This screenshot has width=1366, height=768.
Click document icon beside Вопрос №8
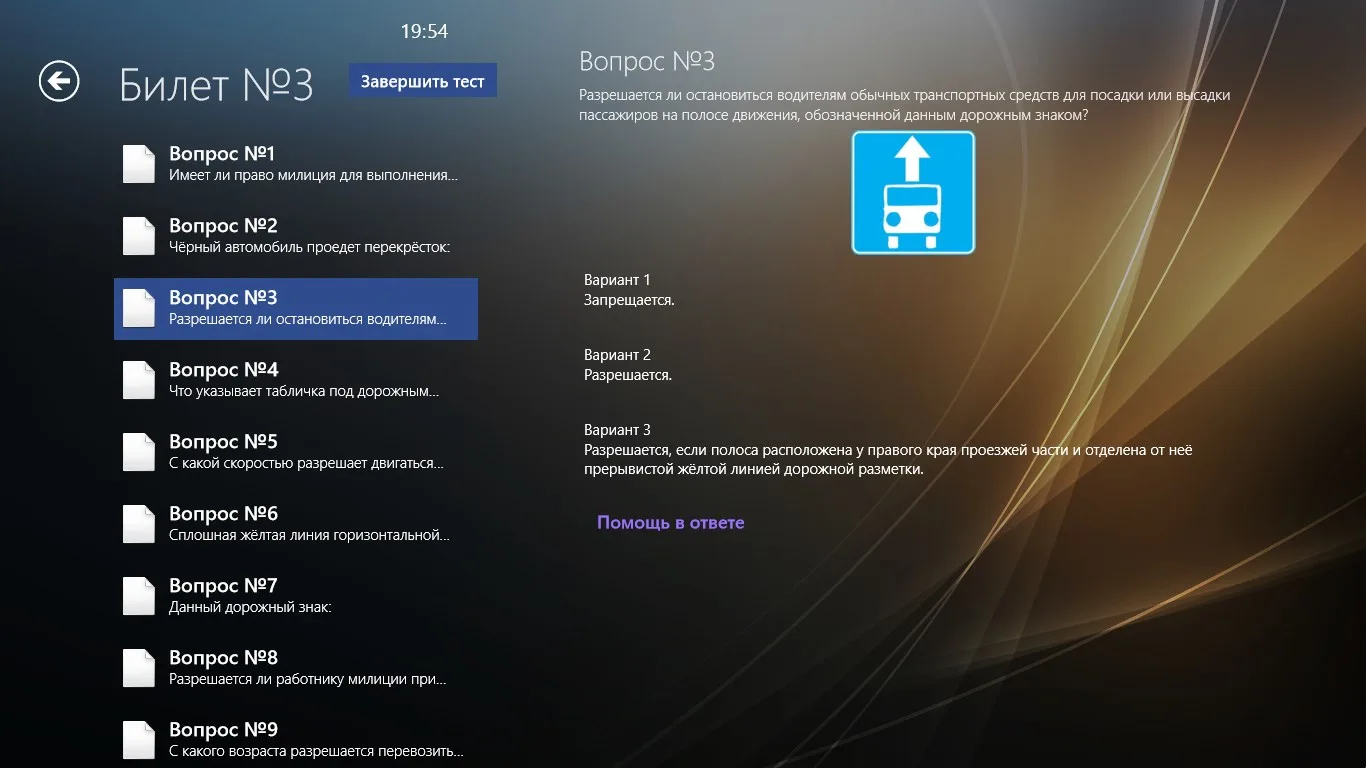139,668
